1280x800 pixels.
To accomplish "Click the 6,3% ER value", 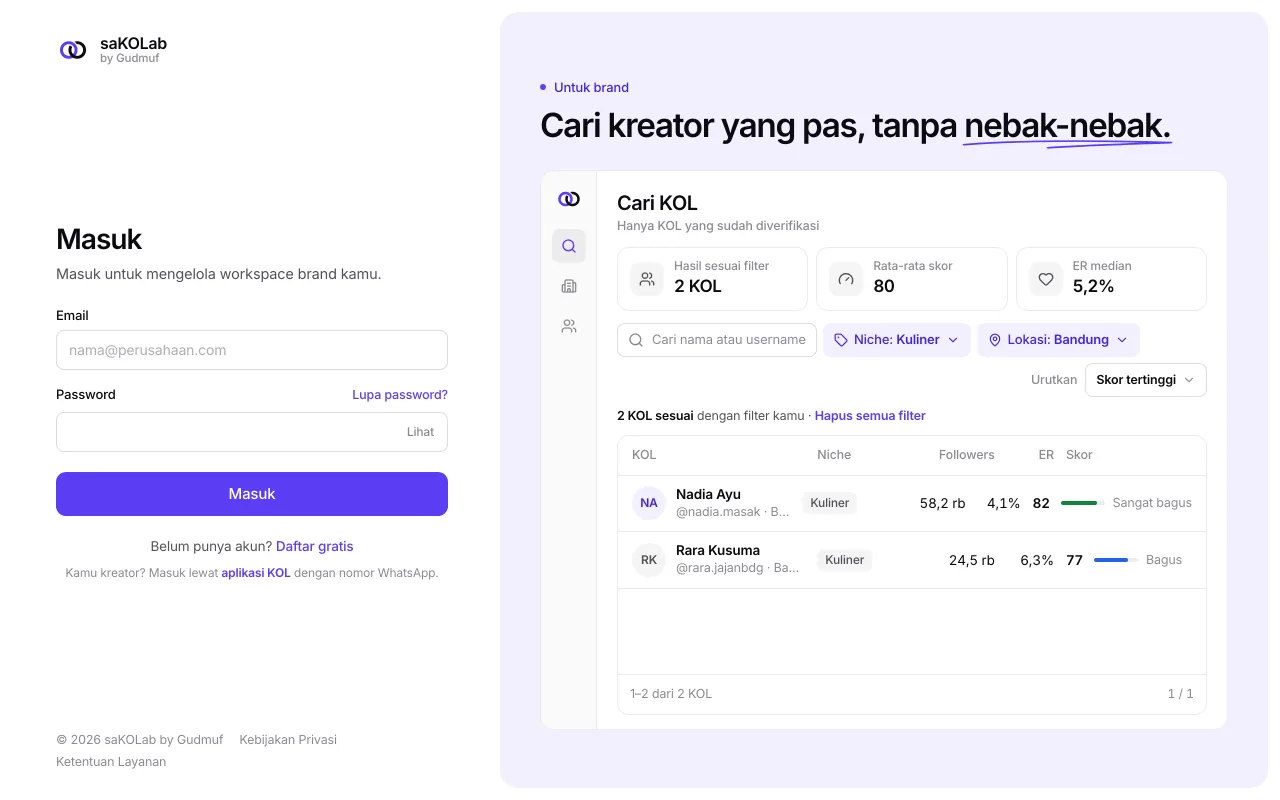I will pos(1037,560).
